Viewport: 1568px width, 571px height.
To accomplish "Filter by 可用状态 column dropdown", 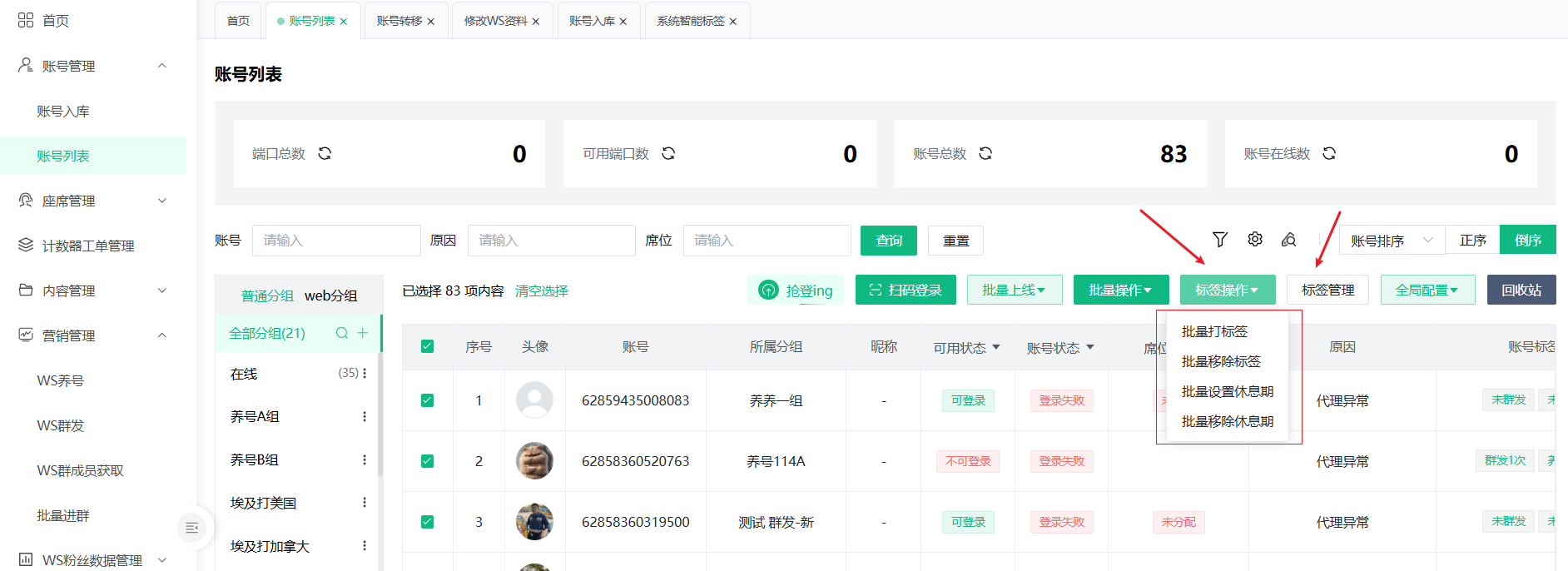I will 996,347.
